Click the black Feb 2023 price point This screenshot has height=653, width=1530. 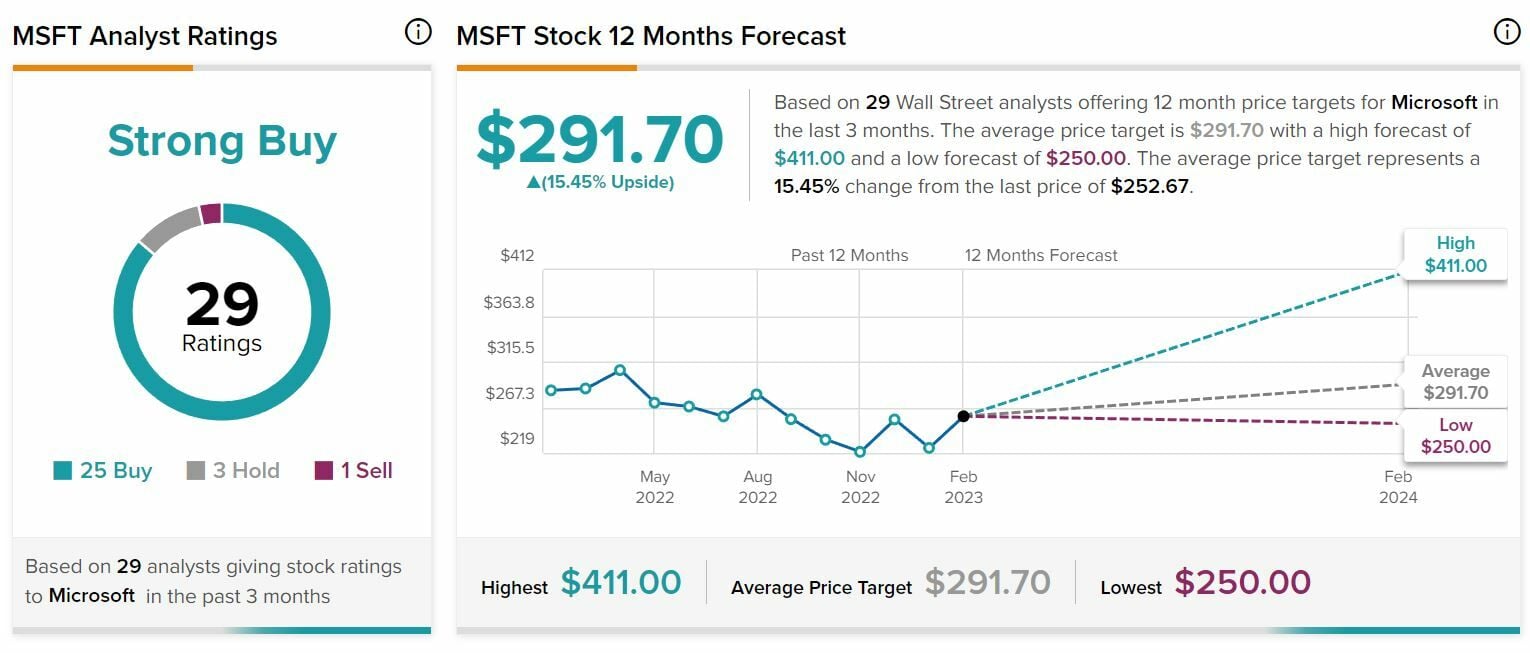coord(963,416)
